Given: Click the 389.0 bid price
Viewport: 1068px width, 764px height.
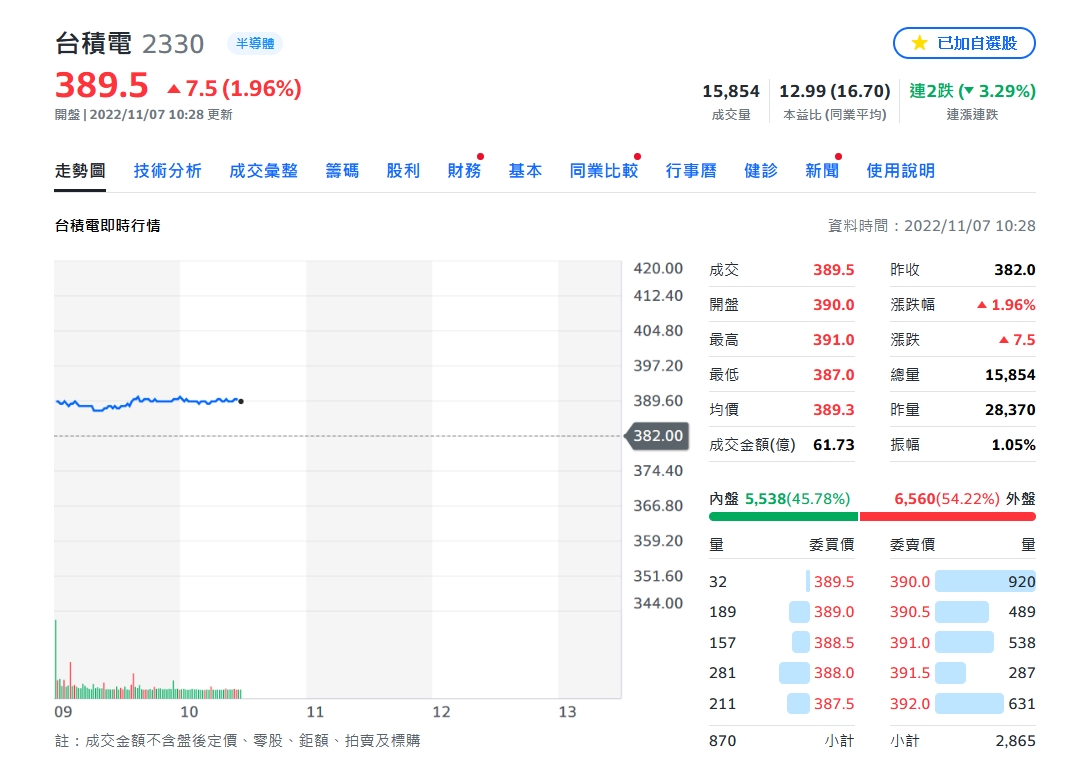Looking at the screenshot, I should [834, 612].
